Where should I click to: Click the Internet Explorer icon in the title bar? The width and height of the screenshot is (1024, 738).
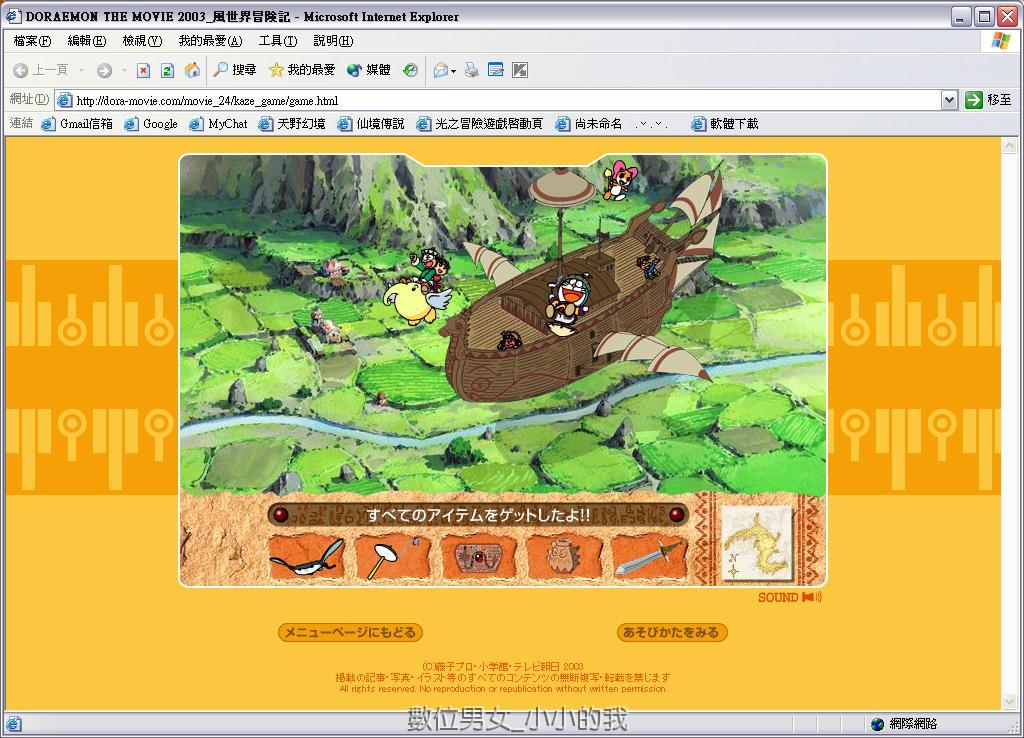click(x=13, y=16)
